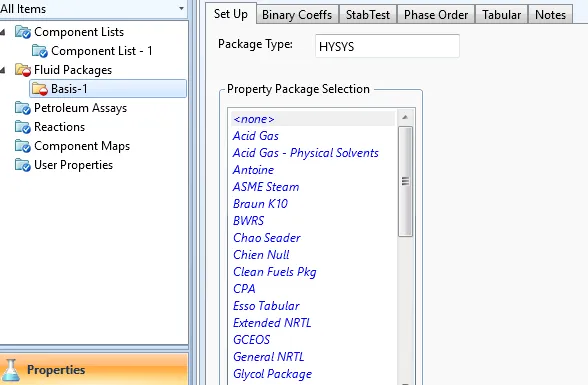This screenshot has height=385, width=588.
Task: Select Petroleum Assays in the tree
Action: (80, 108)
